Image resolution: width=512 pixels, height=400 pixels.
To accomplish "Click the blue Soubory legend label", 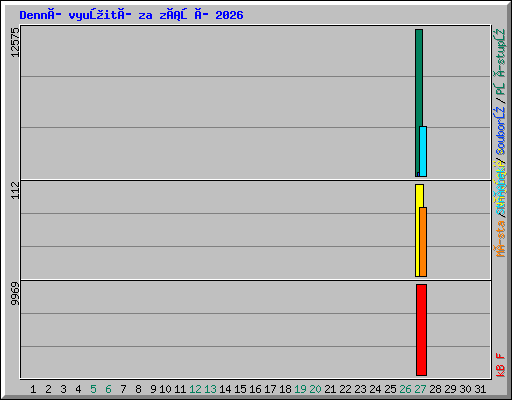I will (500, 131).
